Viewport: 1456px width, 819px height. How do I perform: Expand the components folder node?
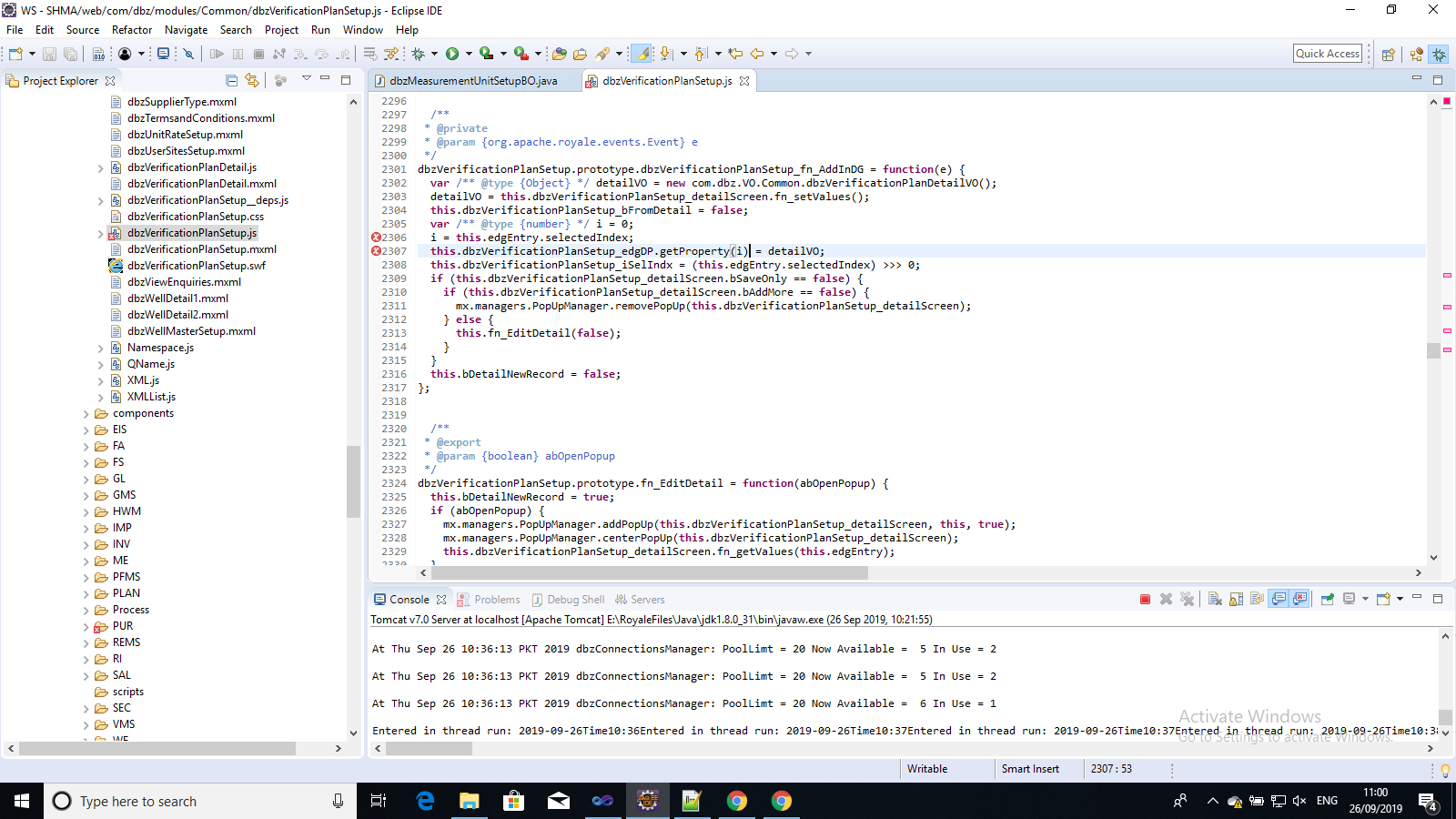pos(86,412)
